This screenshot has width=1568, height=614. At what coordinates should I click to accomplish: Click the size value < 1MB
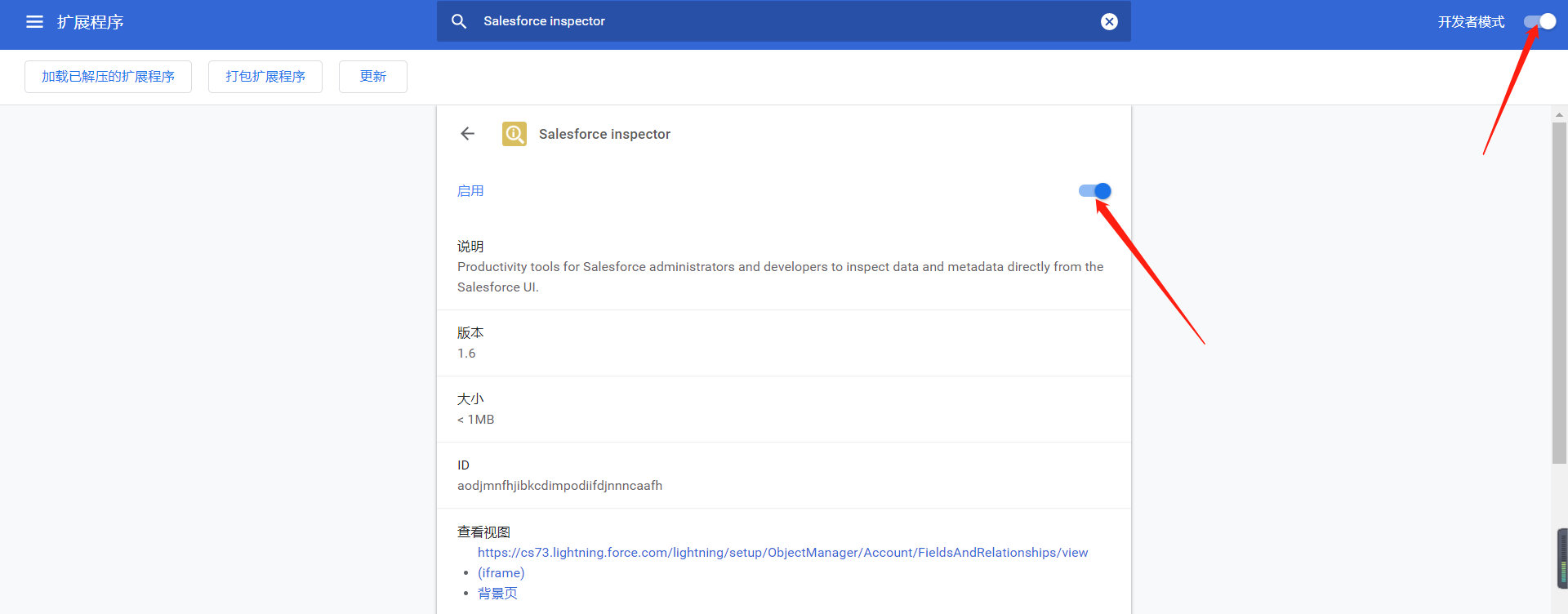pyautogui.click(x=475, y=420)
